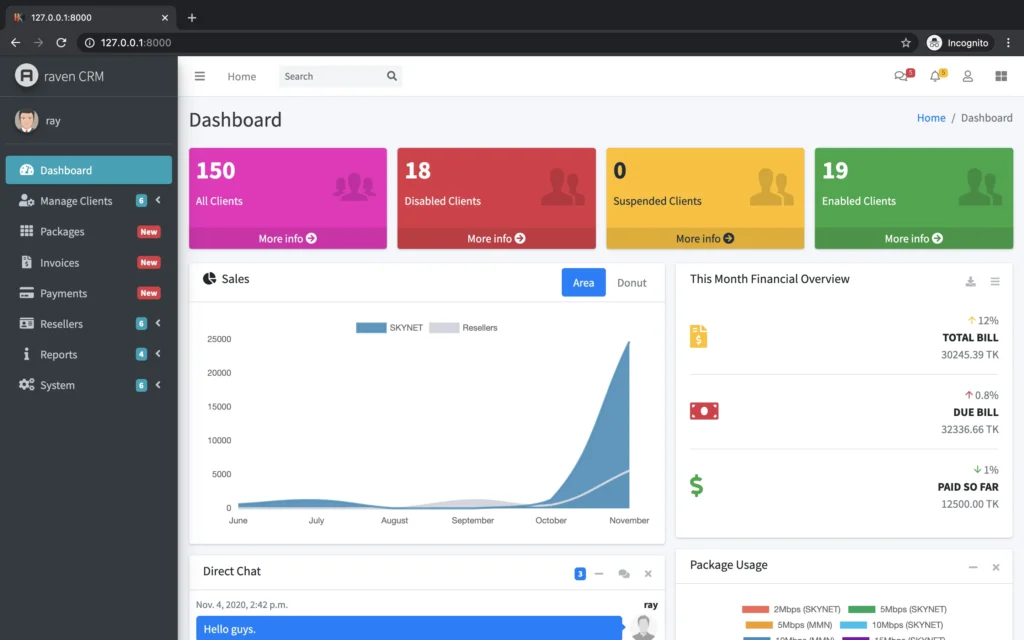Screen dimensions: 1024x640
Task: Open Packages in the sidebar
Action: point(89,231)
